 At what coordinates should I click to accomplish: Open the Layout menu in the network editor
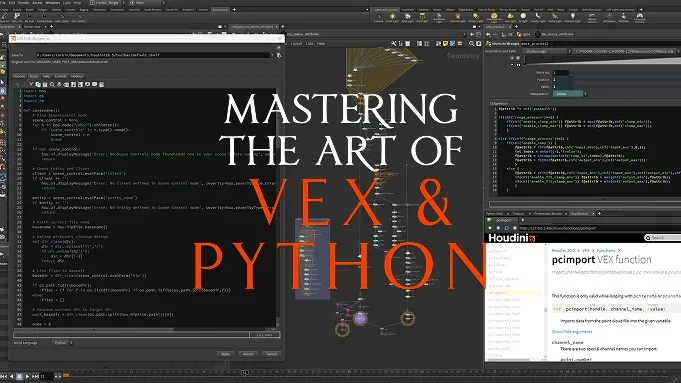(297, 43)
